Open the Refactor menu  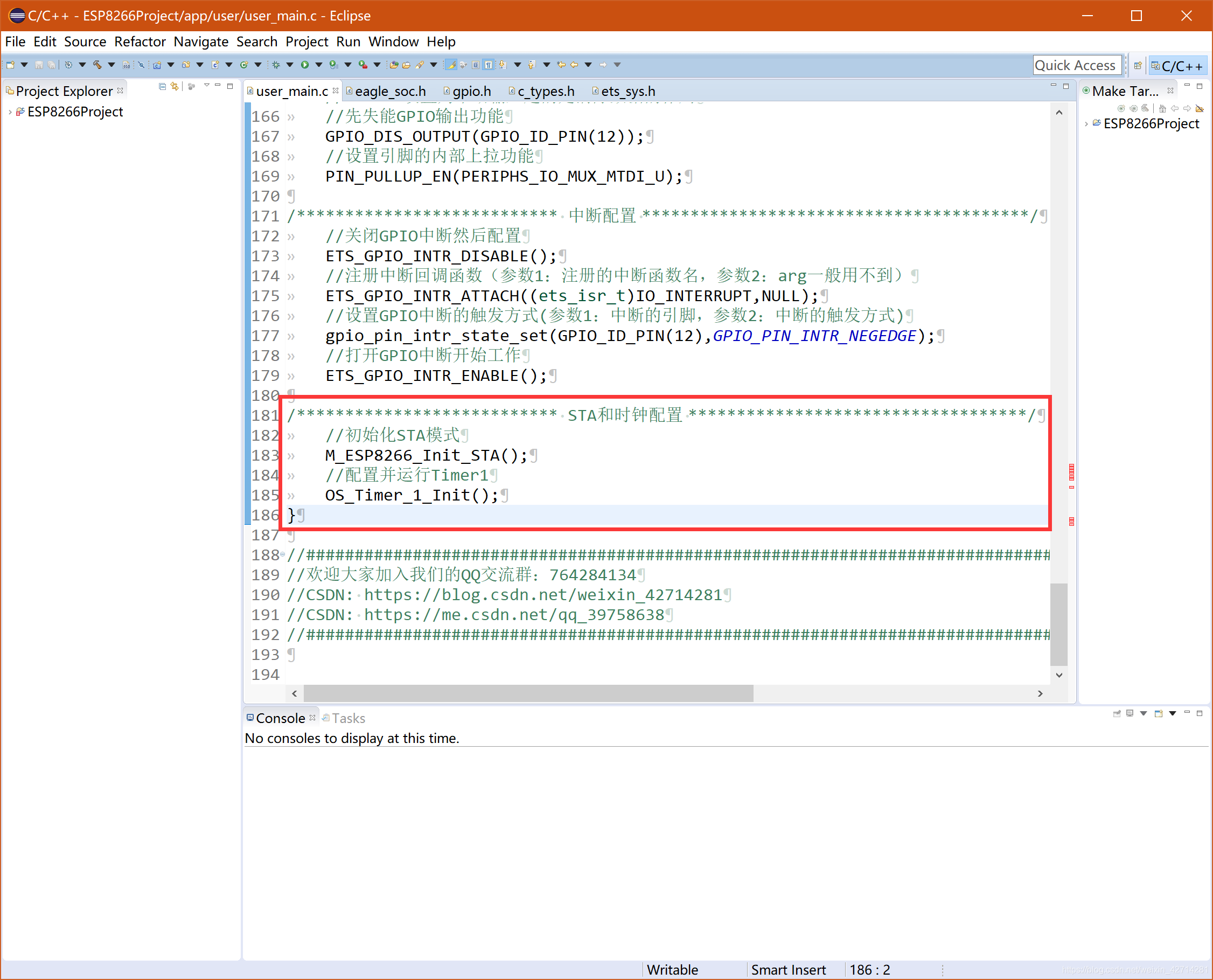point(140,42)
